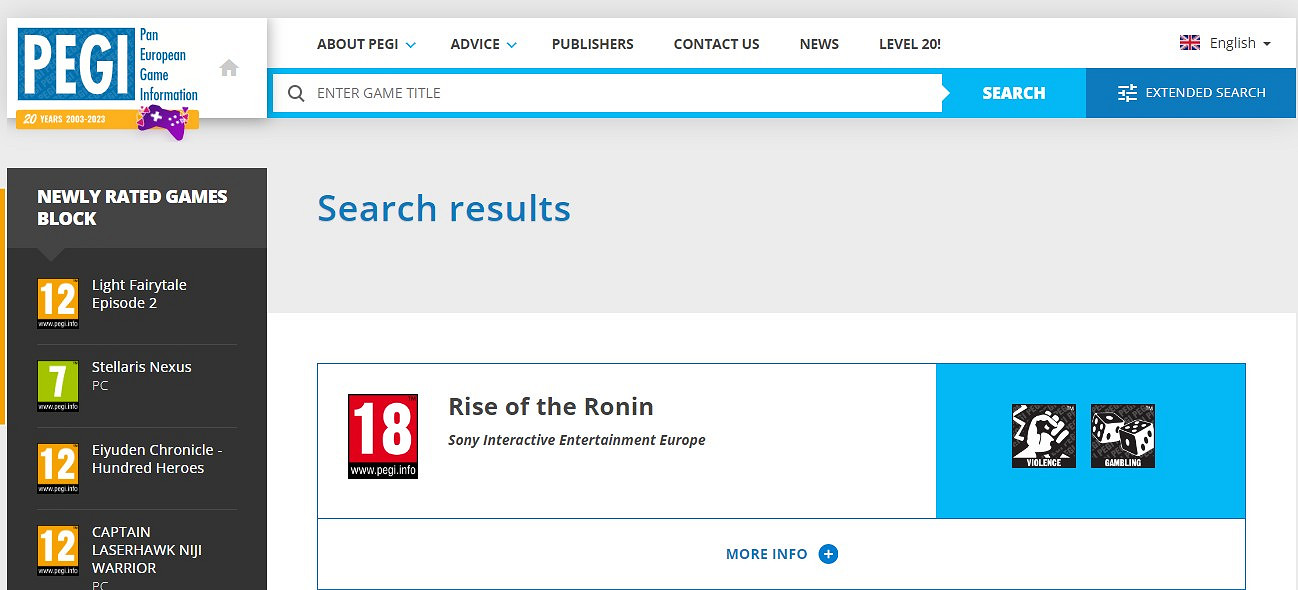Click the plus icon beside More Info

pyautogui.click(x=828, y=554)
